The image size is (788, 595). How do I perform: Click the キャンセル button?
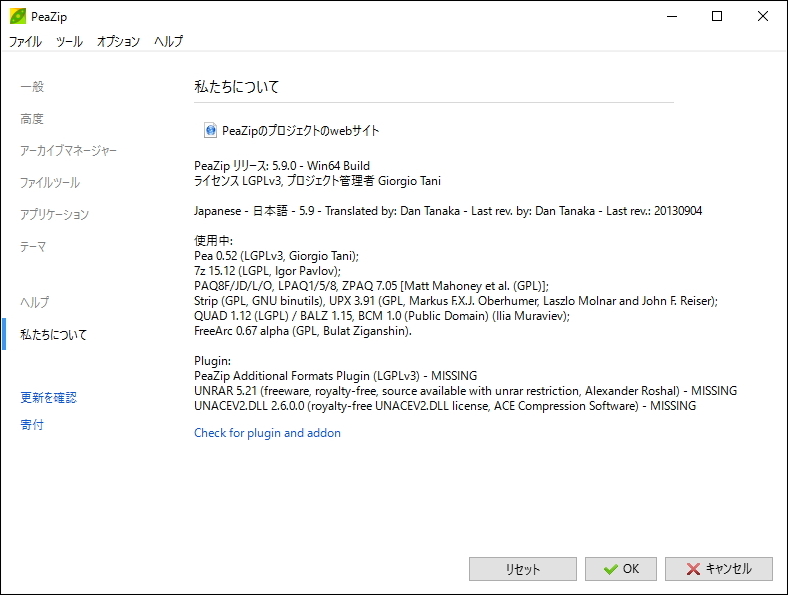719,569
